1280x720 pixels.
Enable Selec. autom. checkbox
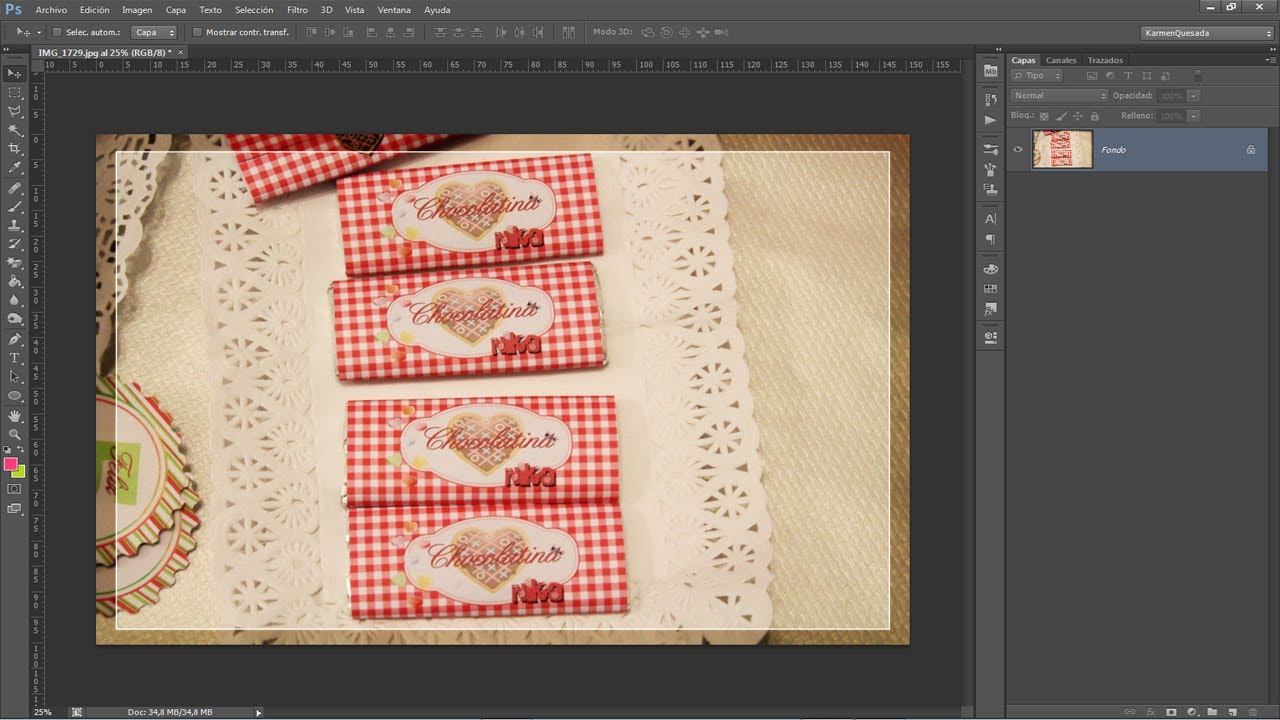click(56, 32)
